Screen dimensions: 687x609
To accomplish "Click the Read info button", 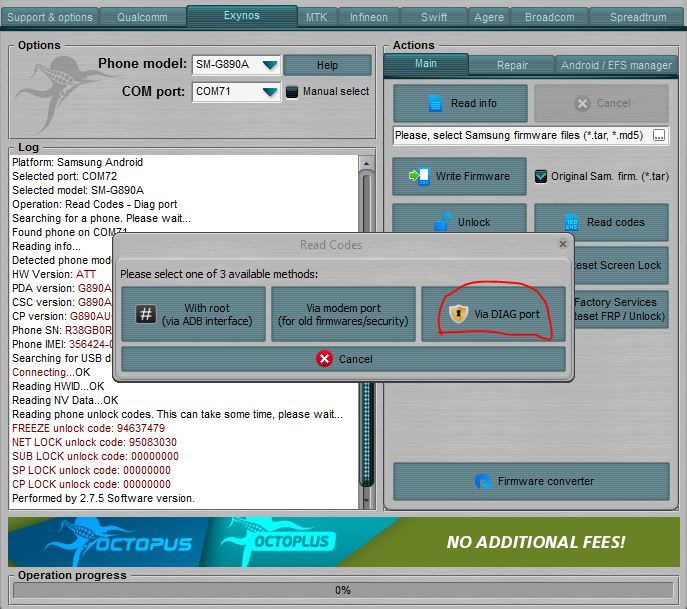I will (x=460, y=103).
